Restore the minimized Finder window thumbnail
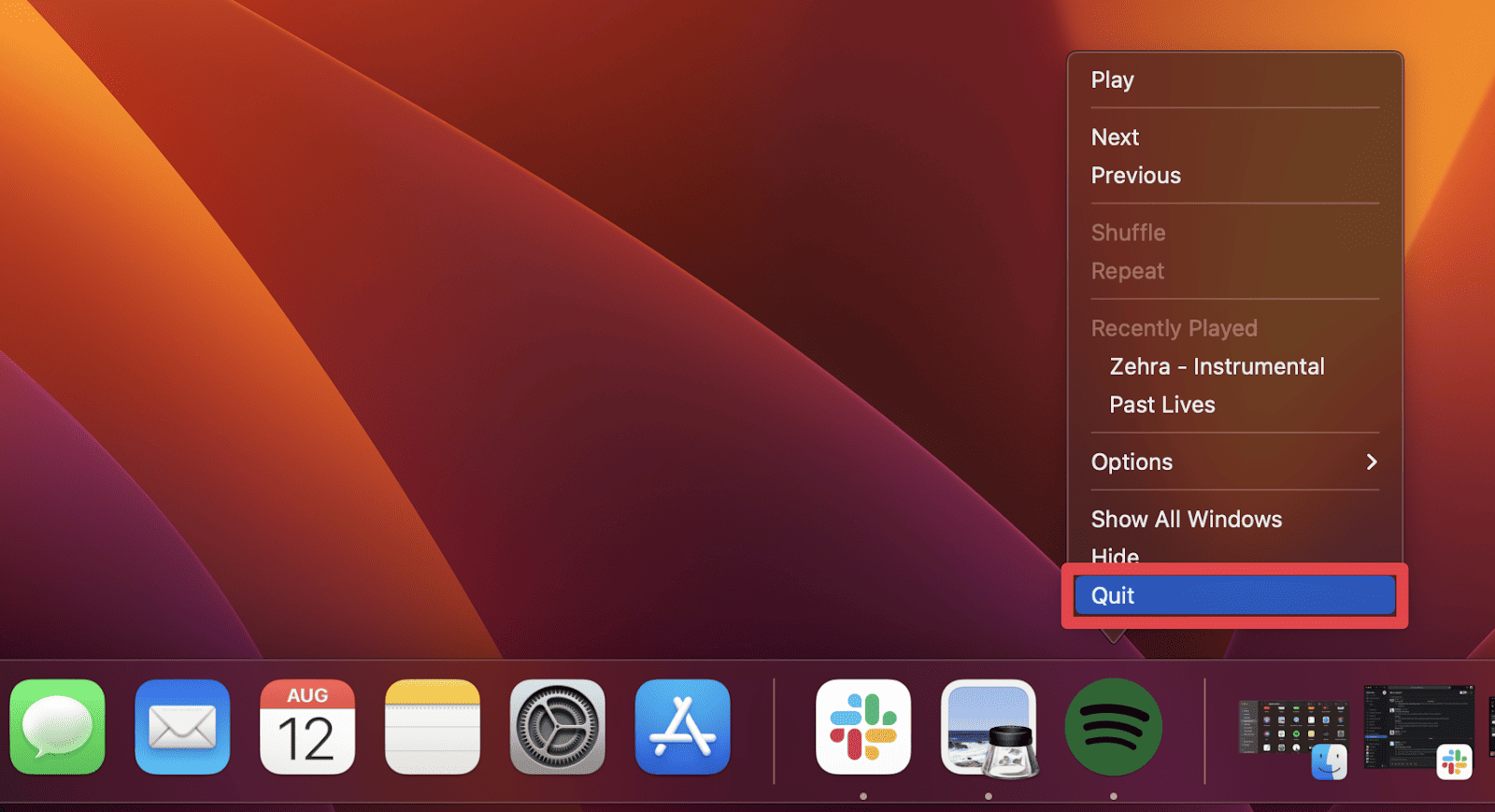This screenshot has height=812, width=1495. (1293, 739)
